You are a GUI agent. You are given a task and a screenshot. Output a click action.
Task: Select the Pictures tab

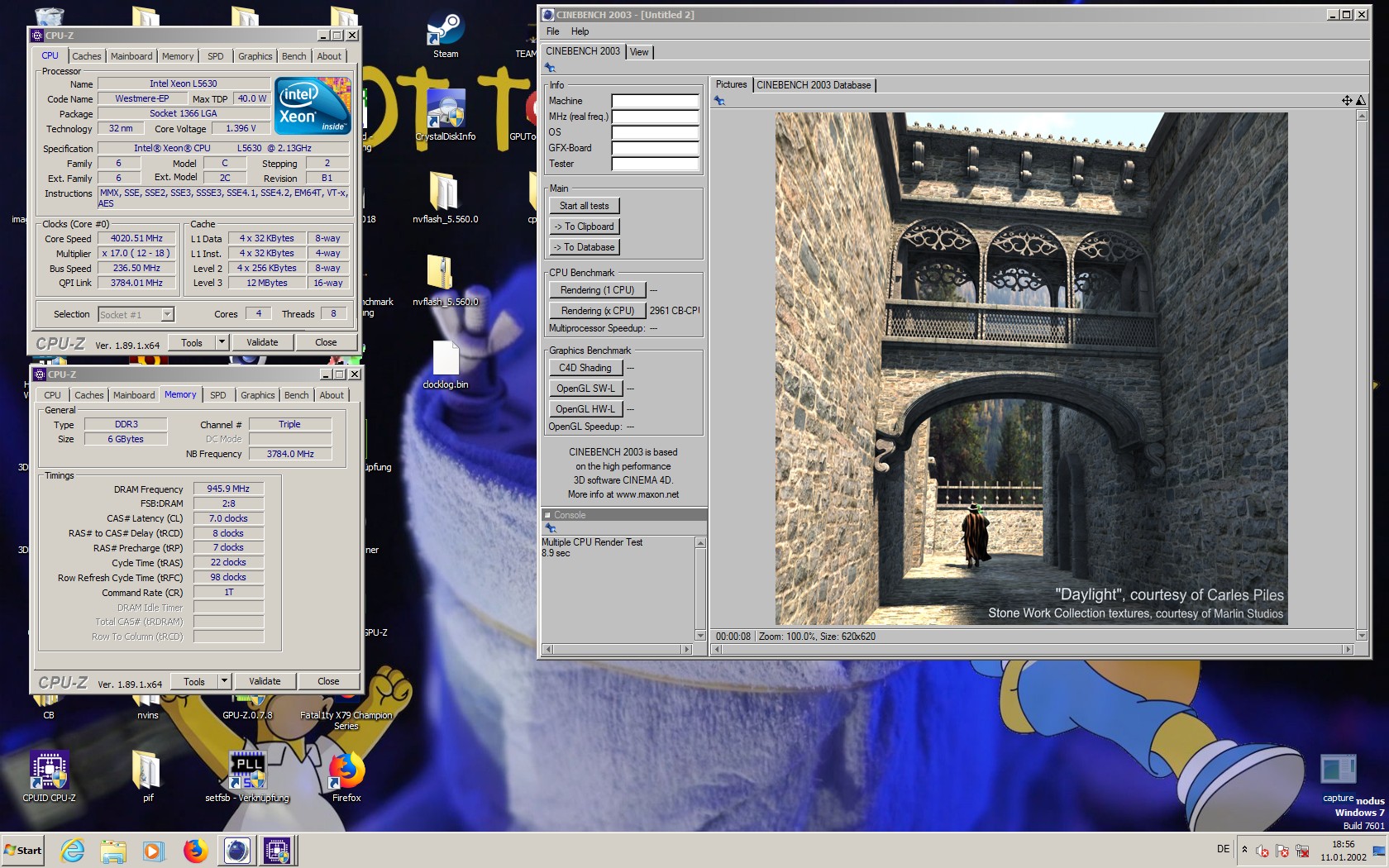[731, 84]
